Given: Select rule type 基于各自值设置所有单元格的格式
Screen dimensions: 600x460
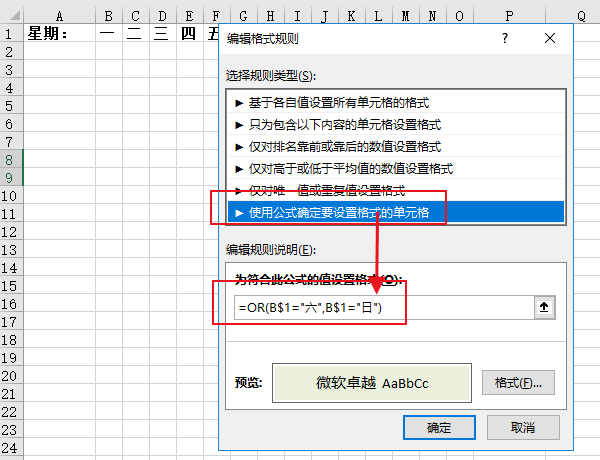Looking at the screenshot, I should [396, 103].
